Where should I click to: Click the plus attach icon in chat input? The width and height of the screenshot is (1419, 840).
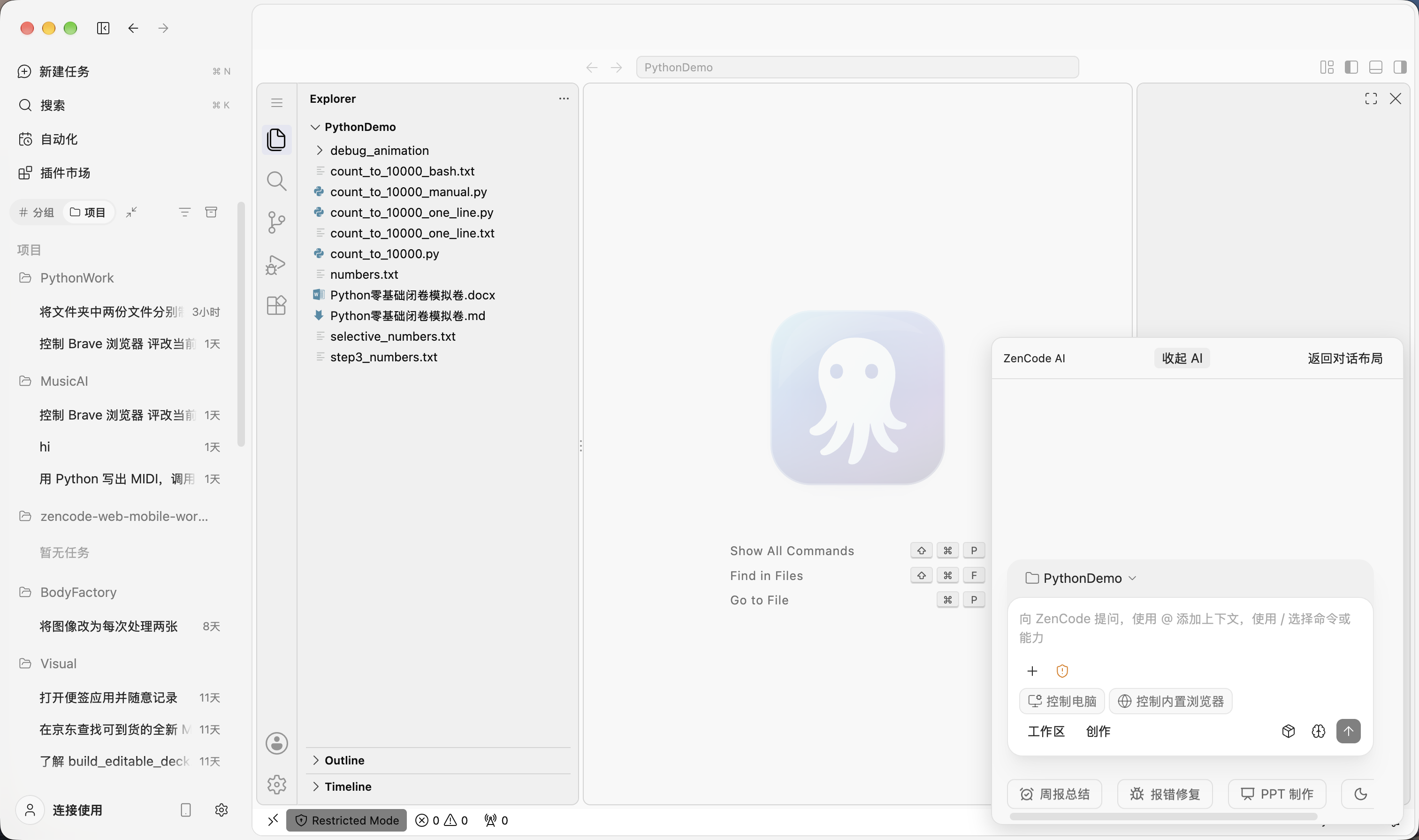coord(1032,671)
